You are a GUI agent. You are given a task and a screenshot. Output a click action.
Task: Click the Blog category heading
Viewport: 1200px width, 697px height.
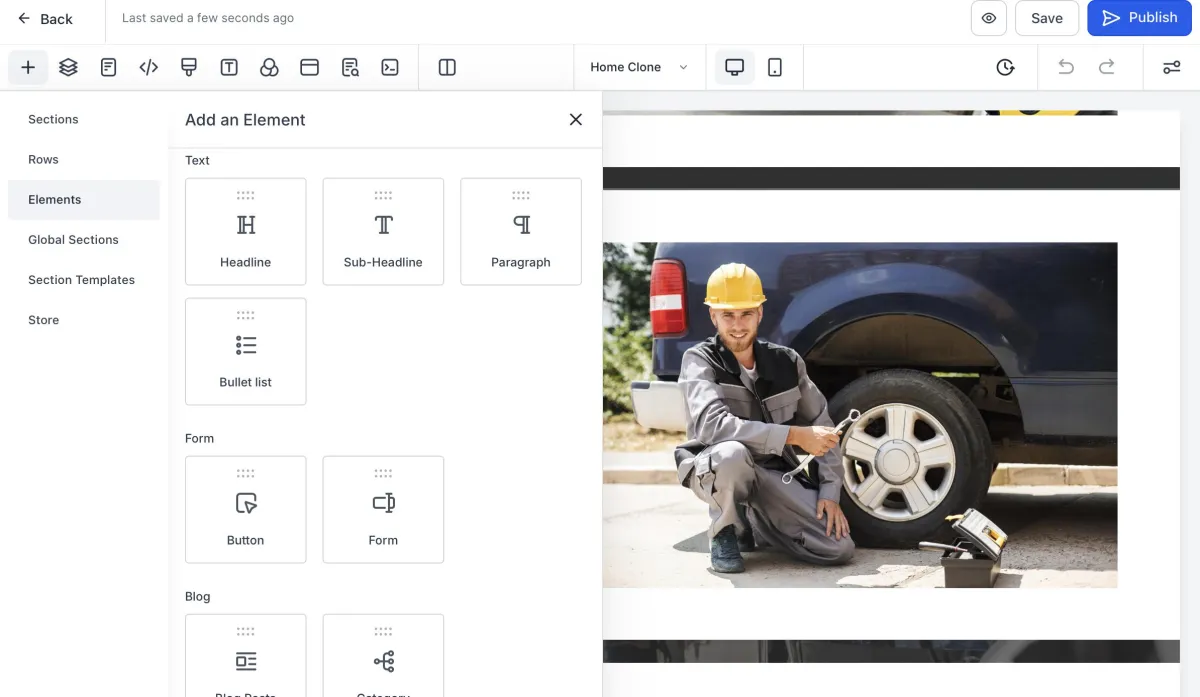click(197, 596)
